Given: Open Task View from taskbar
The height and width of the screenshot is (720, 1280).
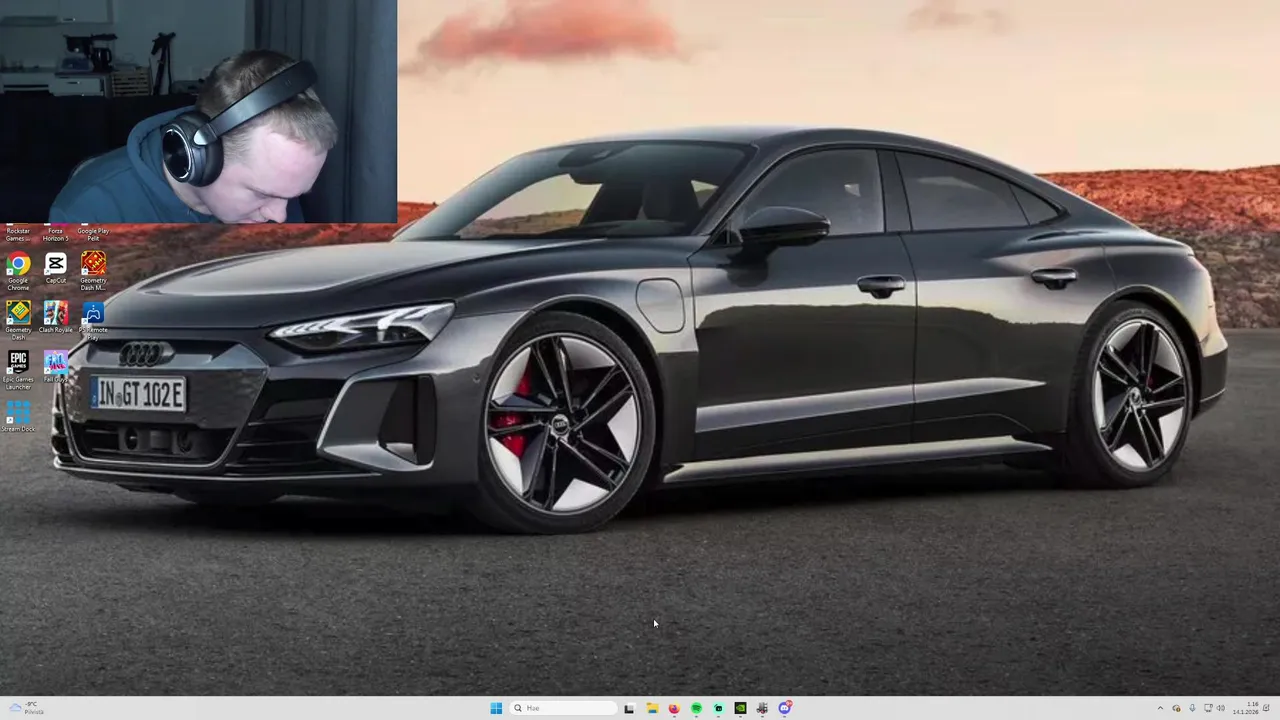Looking at the screenshot, I should [629, 708].
